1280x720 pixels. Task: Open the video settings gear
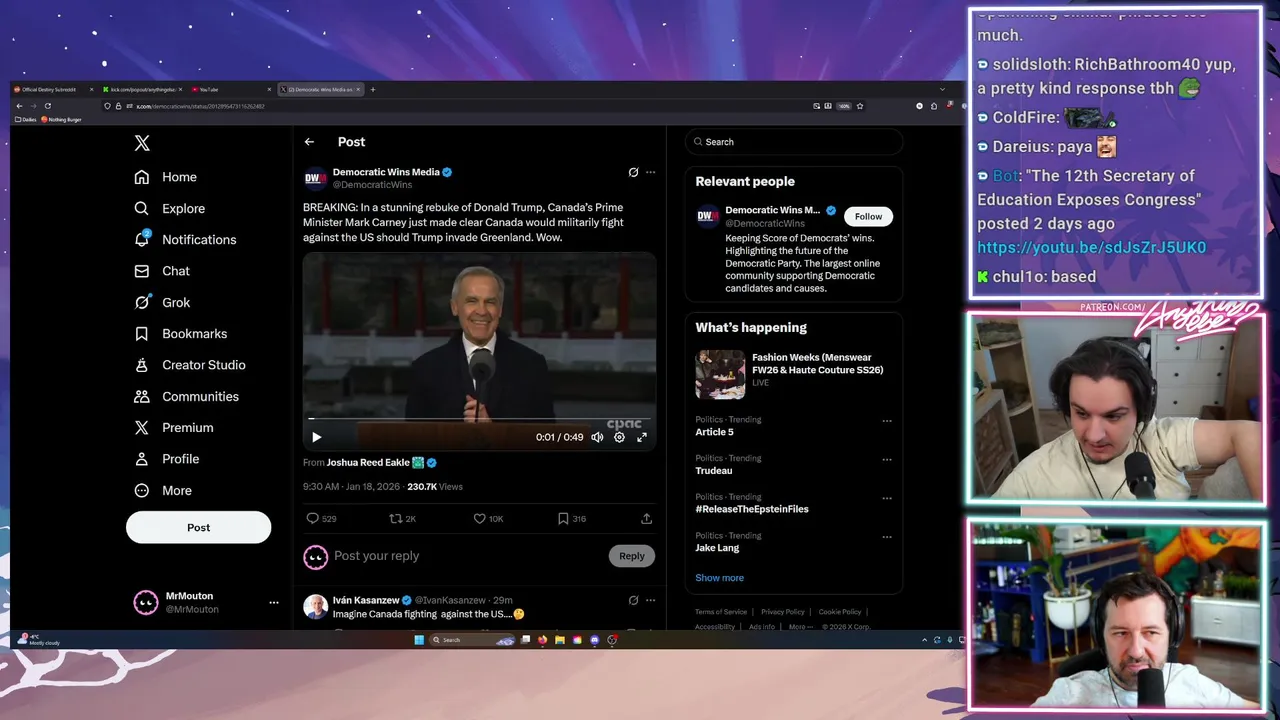pos(619,437)
